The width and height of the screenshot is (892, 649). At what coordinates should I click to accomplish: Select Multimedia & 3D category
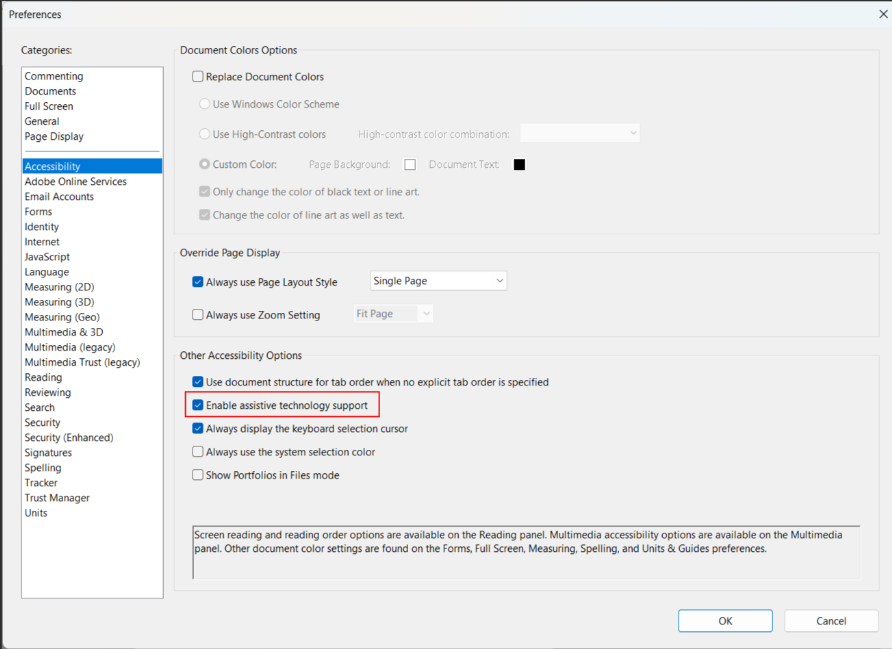[92, 332]
